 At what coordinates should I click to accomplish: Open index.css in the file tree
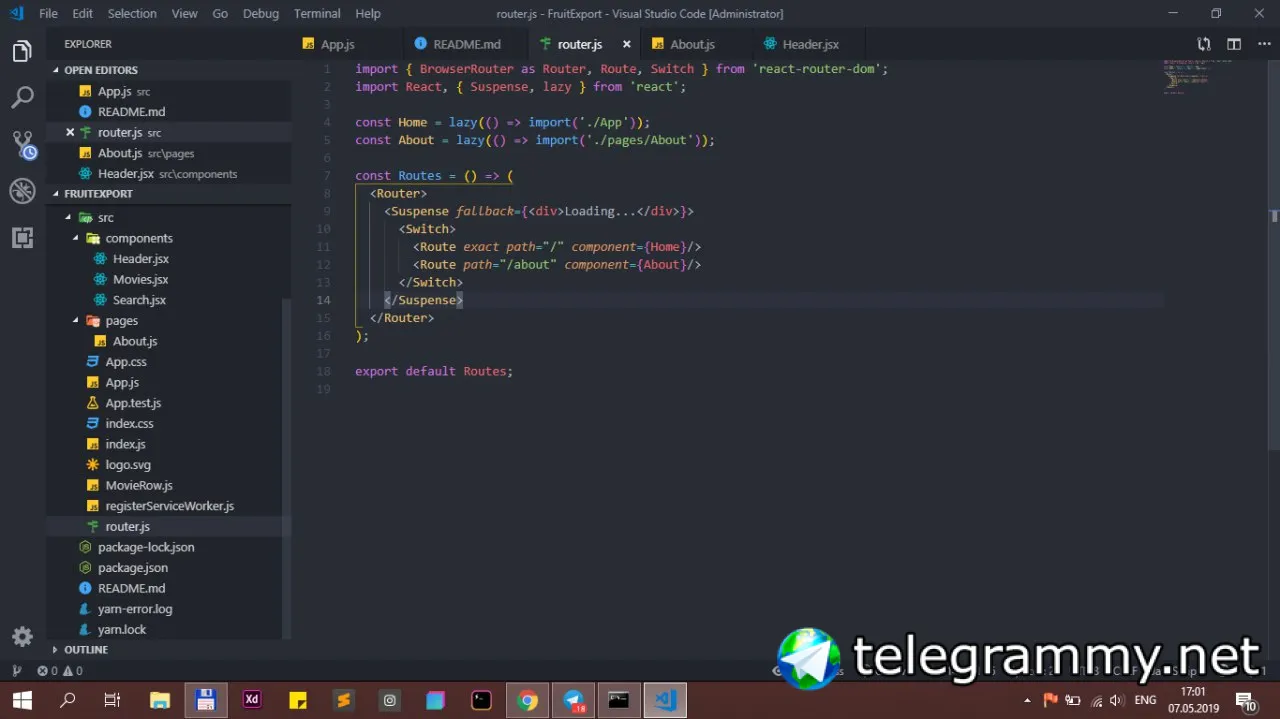click(x=129, y=423)
